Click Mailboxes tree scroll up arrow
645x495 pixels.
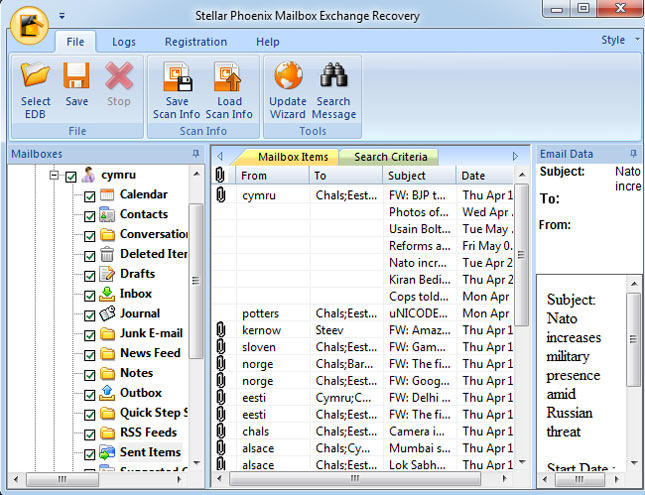click(196, 174)
